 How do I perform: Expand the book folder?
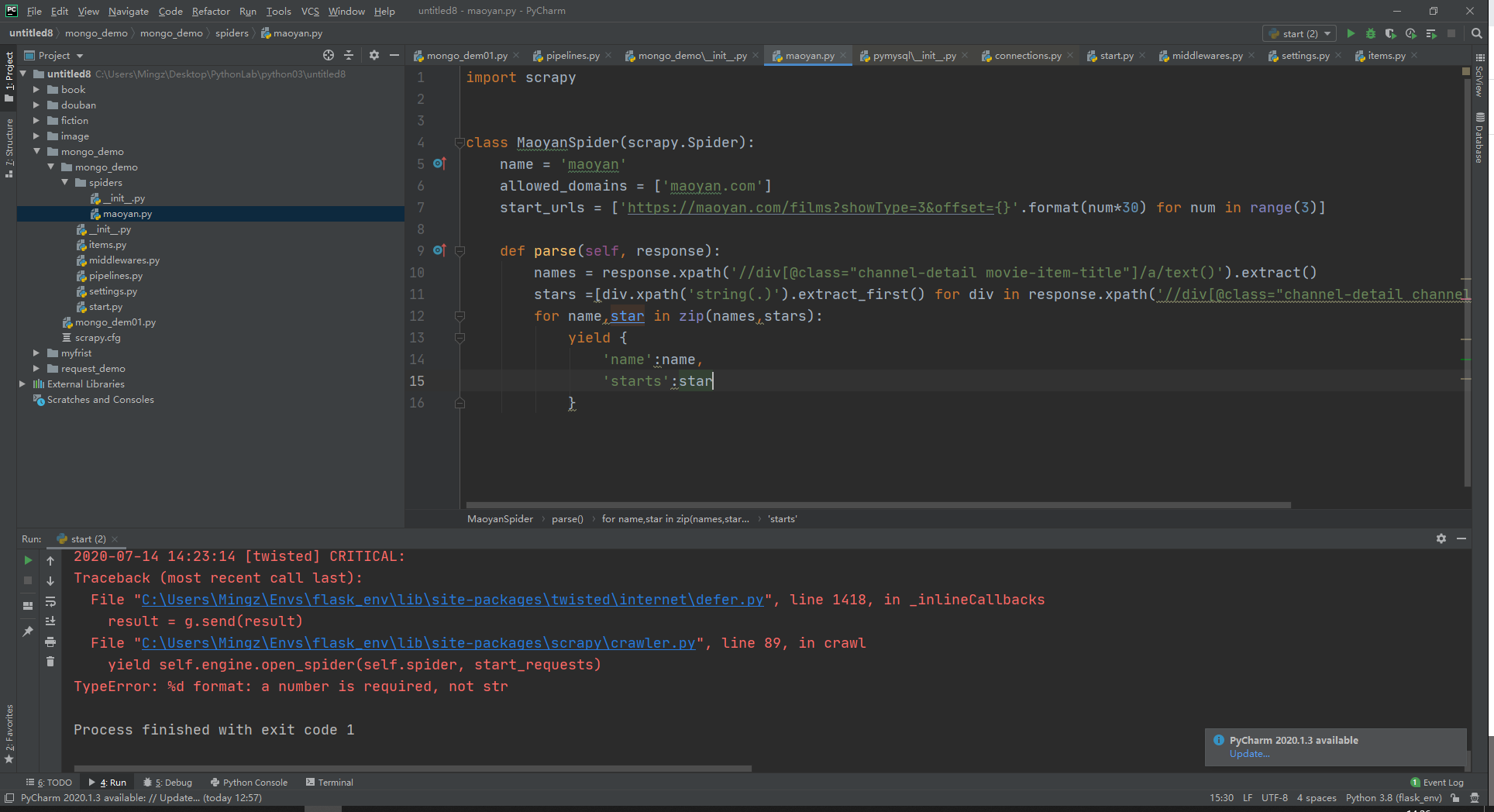click(x=36, y=89)
